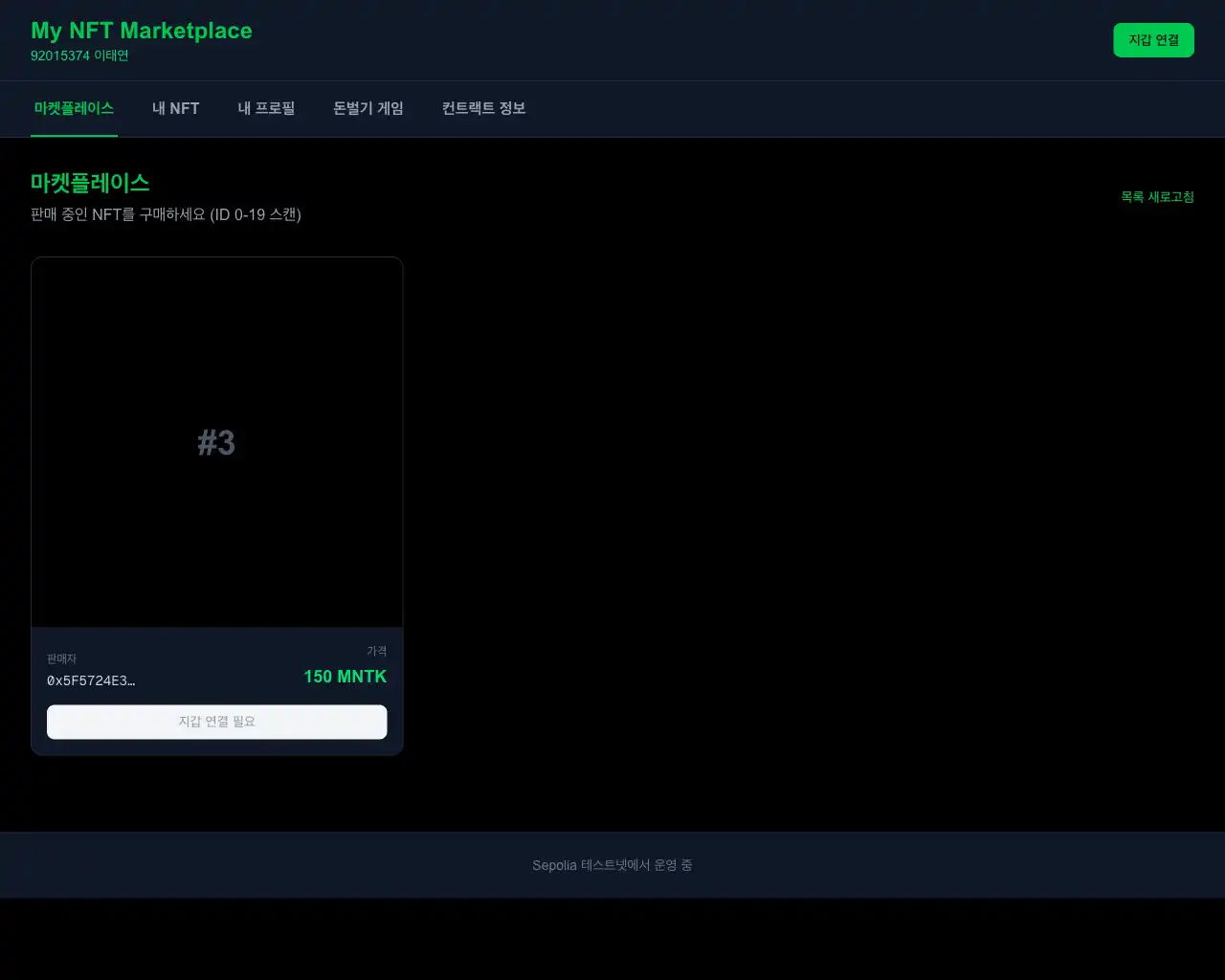Screen dimensions: 1225x980
Task: Click the 마켓플레이스 page heading
Action: (89, 183)
